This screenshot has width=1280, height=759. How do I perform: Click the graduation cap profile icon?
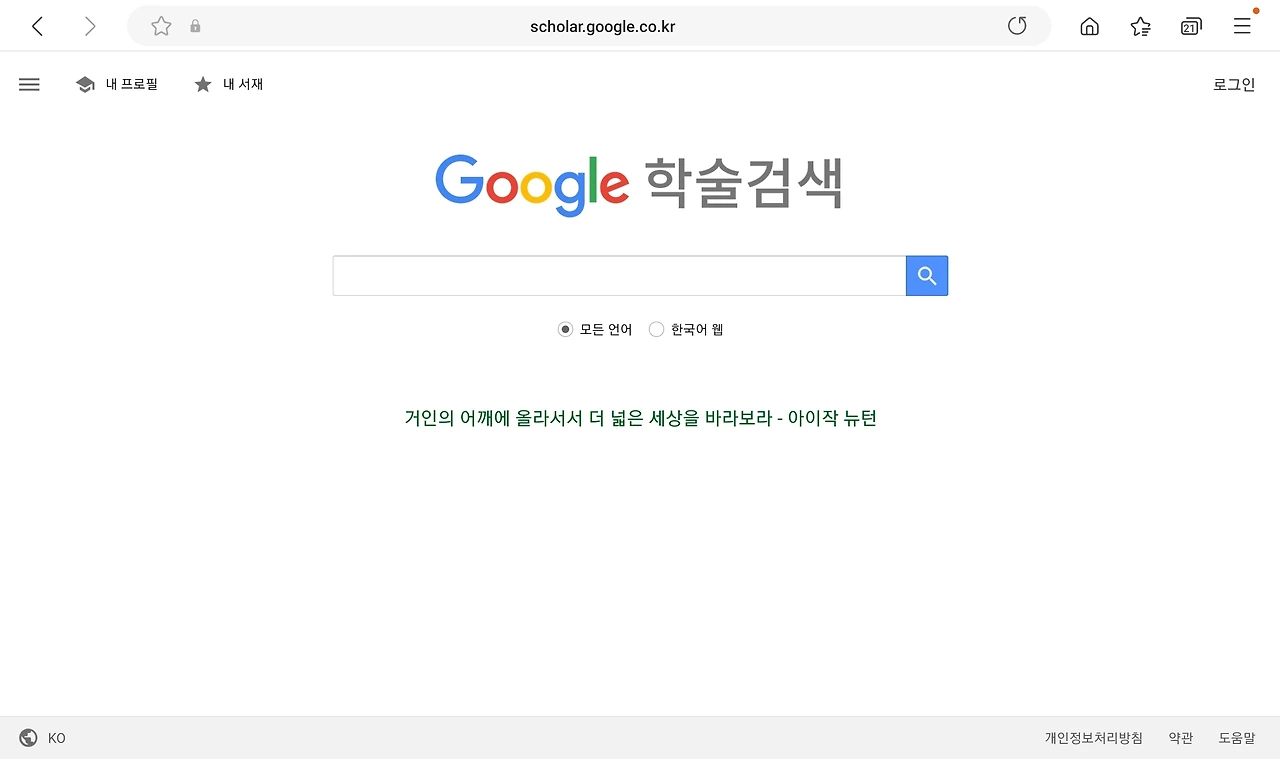[x=85, y=85]
